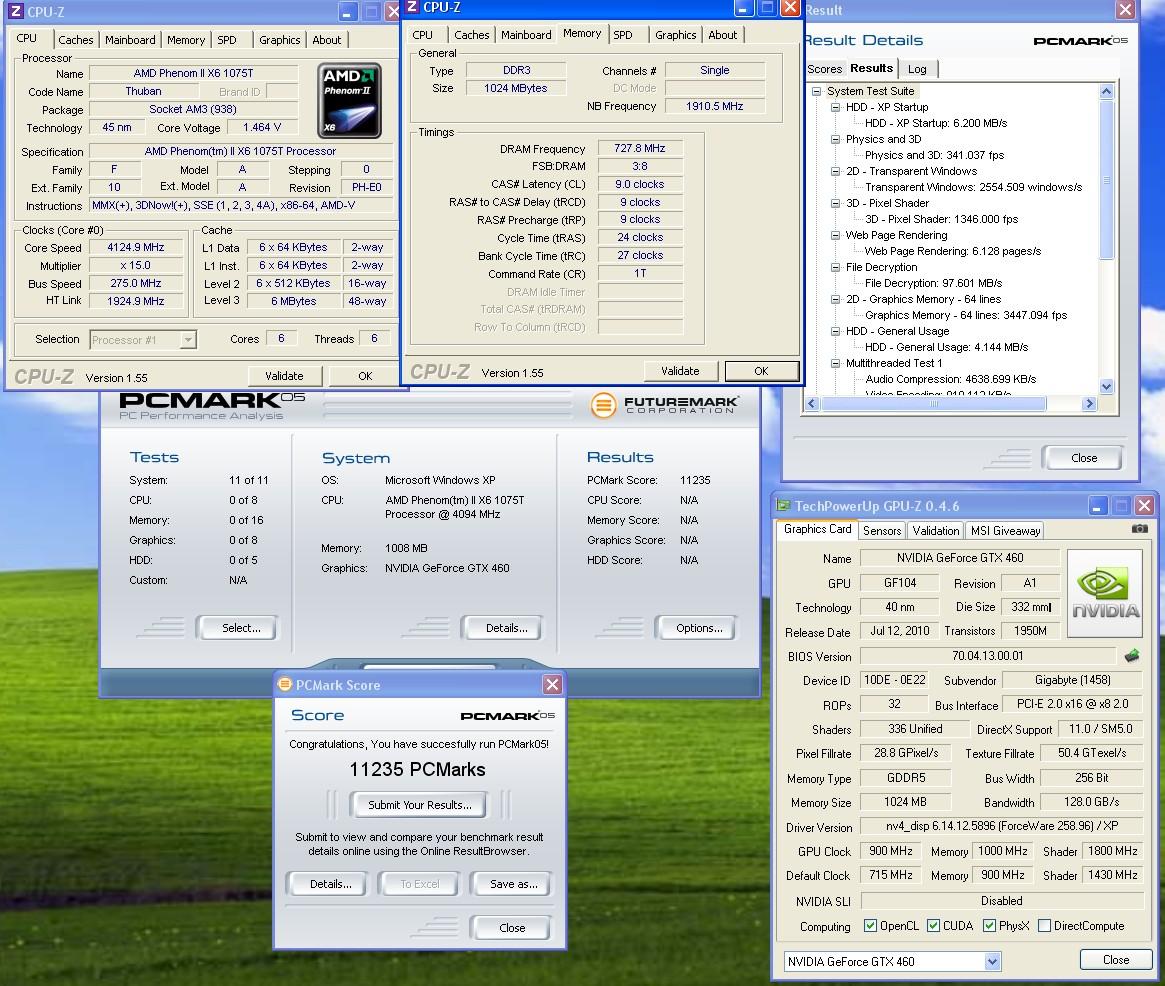1165x986 pixels.
Task: Click Close in the Result Details window
Action: 1083,458
